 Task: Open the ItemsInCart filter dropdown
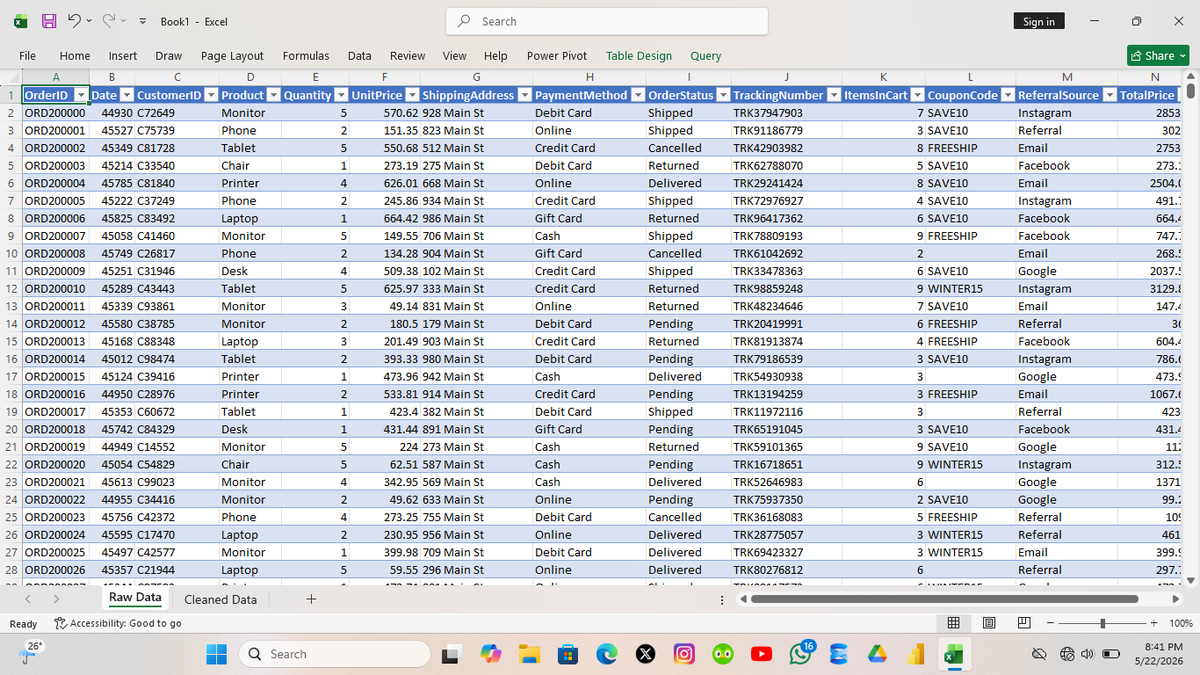coord(917,95)
